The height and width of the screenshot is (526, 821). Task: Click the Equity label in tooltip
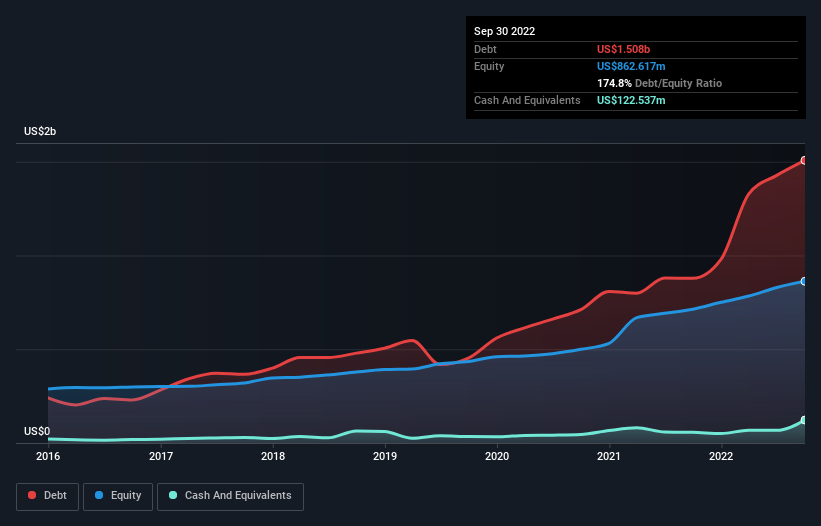(x=489, y=66)
